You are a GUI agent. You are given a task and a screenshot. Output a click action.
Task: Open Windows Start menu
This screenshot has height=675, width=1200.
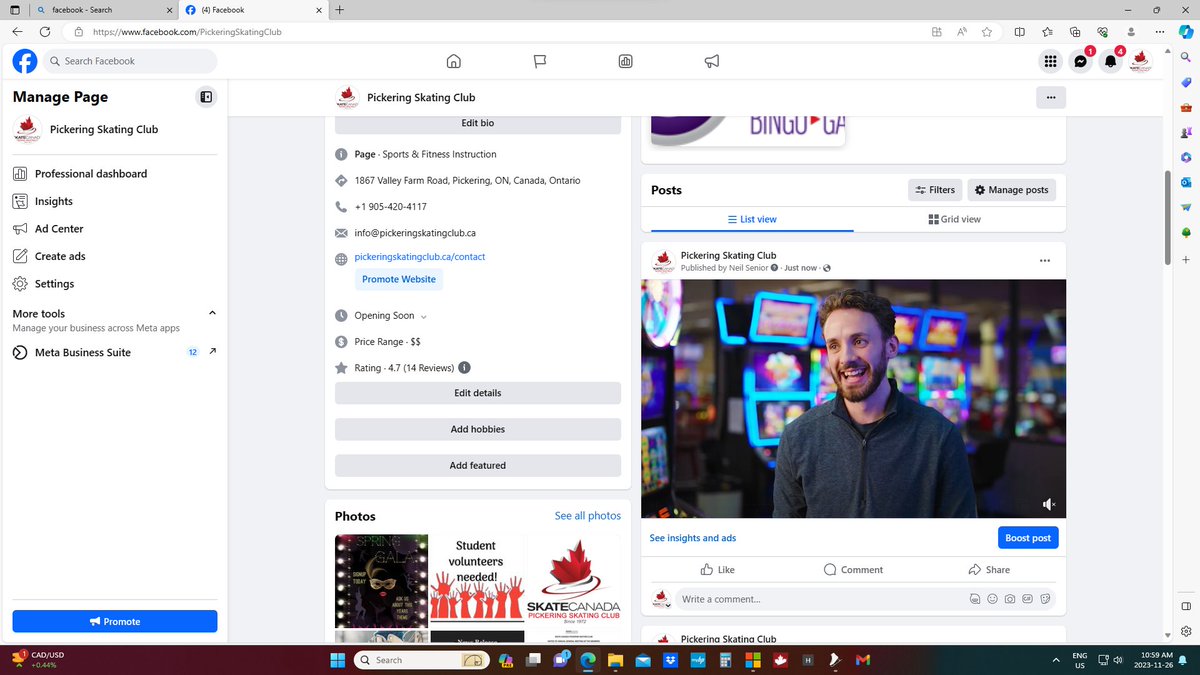pyautogui.click(x=337, y=660)
